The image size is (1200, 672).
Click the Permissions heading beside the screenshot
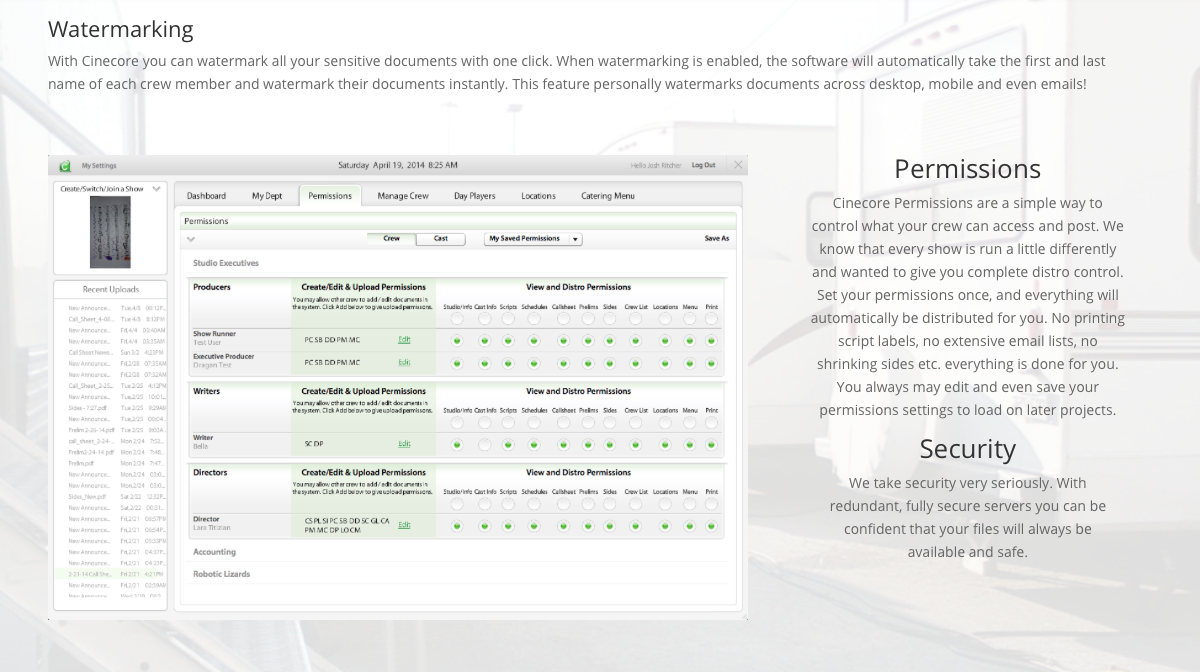[x=967, y=168]
